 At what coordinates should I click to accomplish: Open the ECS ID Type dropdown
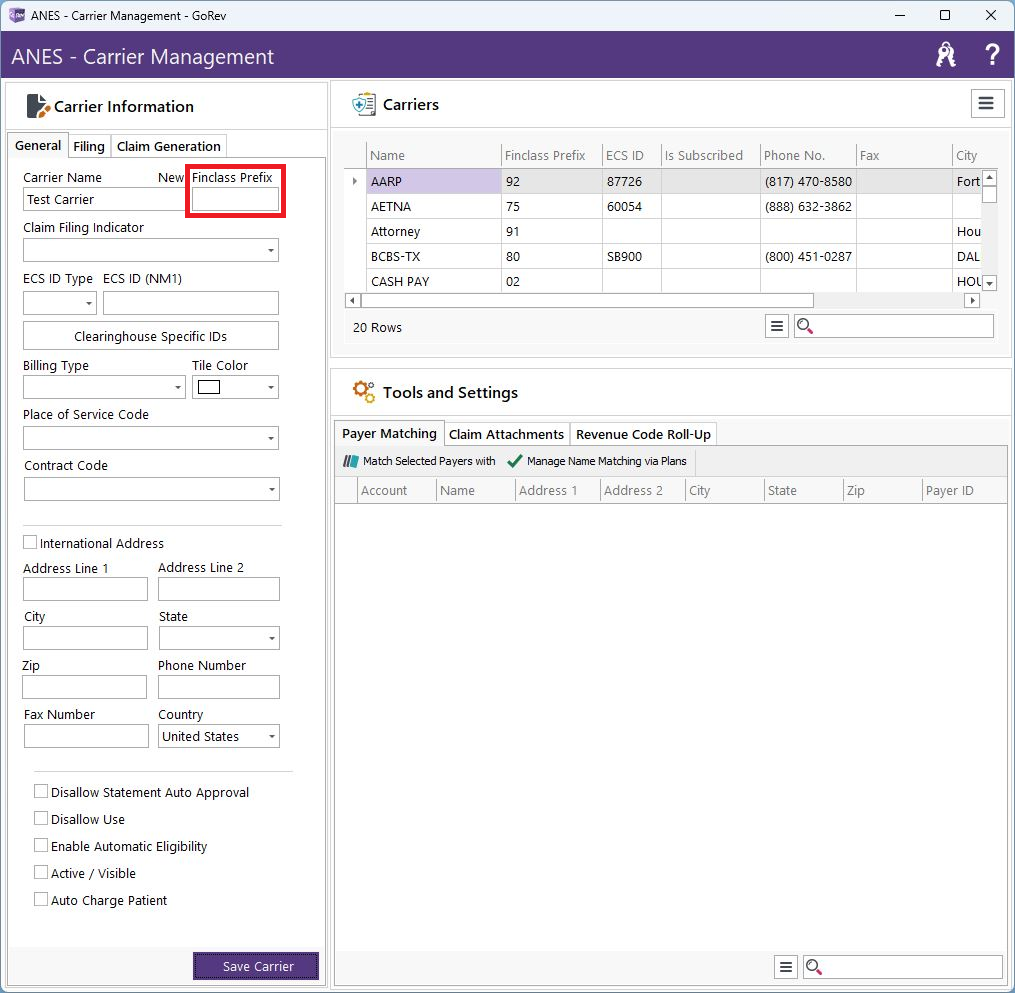click(89, 303)
